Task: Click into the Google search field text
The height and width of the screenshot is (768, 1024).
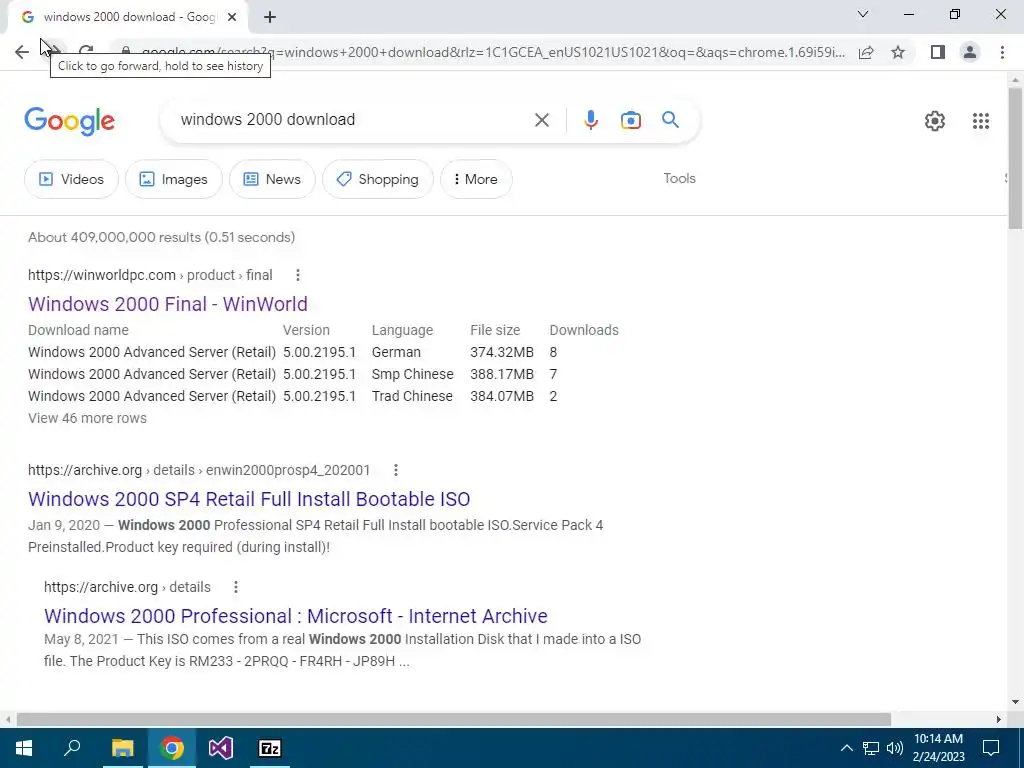Action: [268, 120]
